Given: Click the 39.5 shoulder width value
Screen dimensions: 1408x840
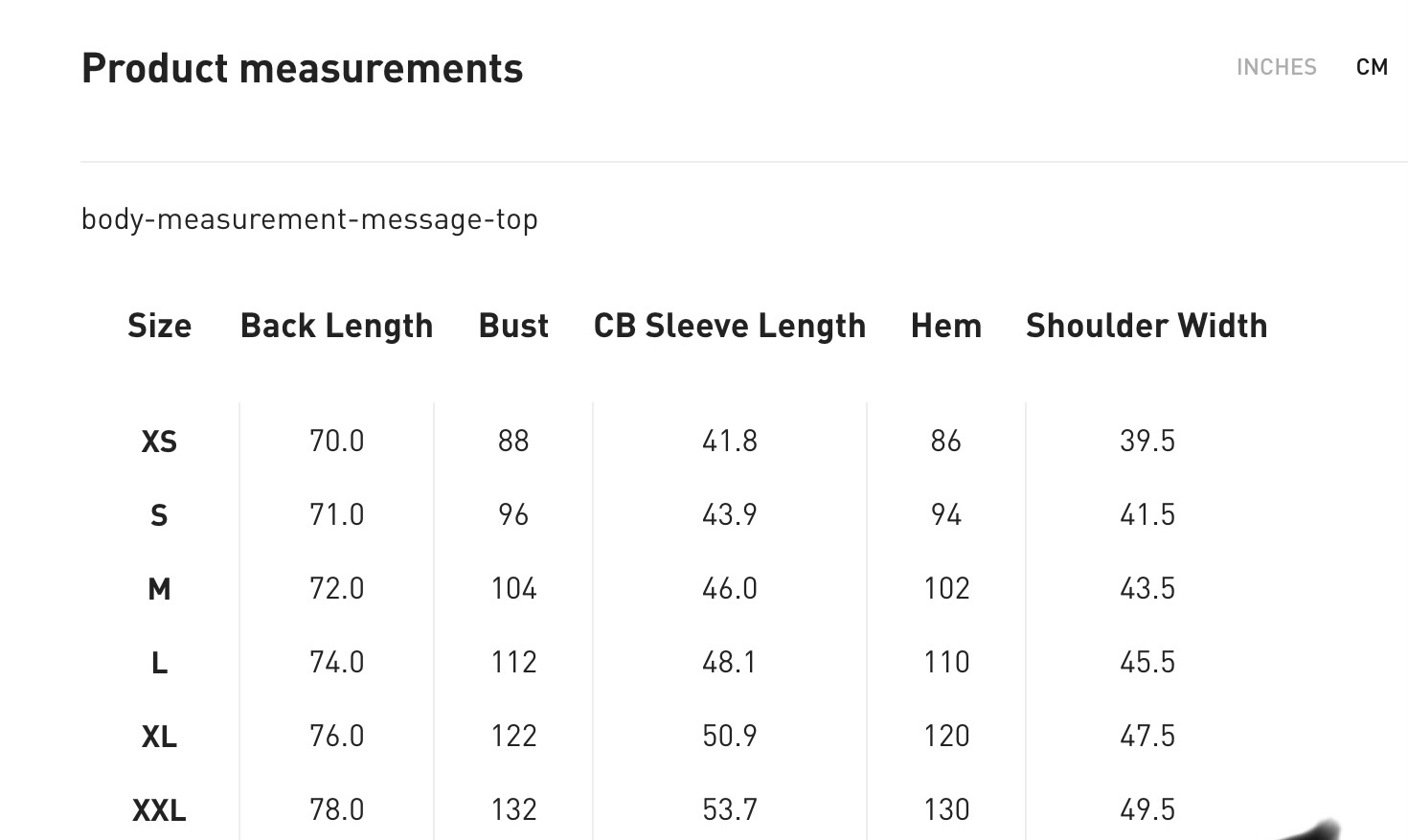Looking at the screenshot, I should (x=1147, y=441).
